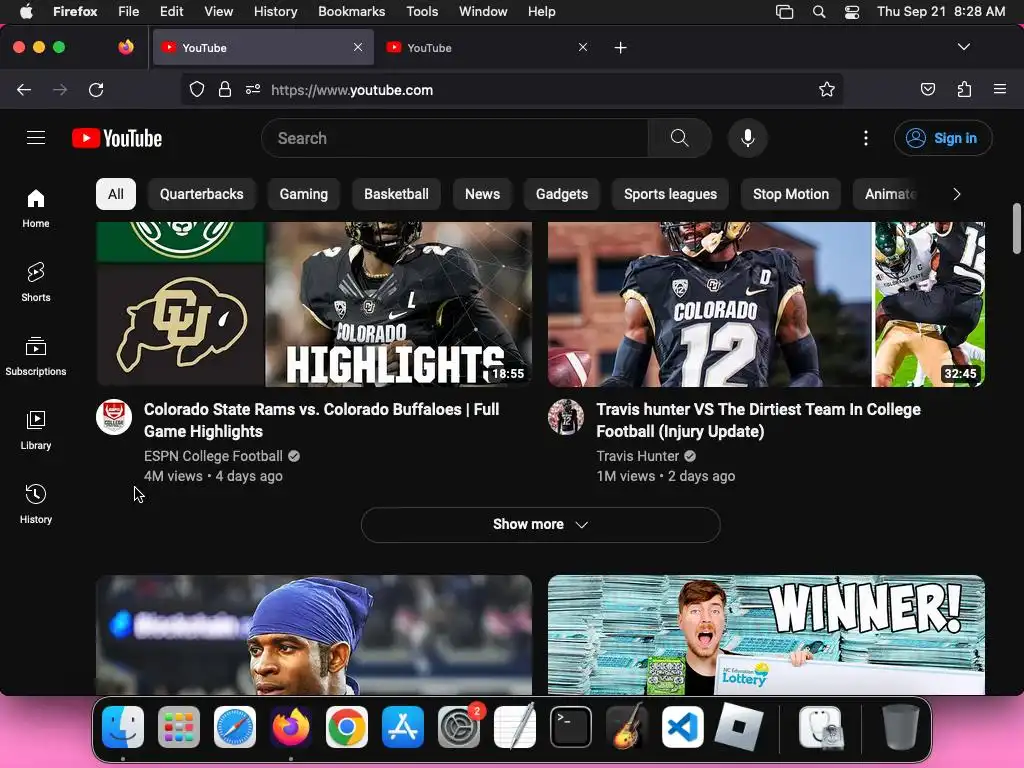The image size is (1024, 768).
Task: Select the Basketball filter chip
Action: [x=396, y=194]
